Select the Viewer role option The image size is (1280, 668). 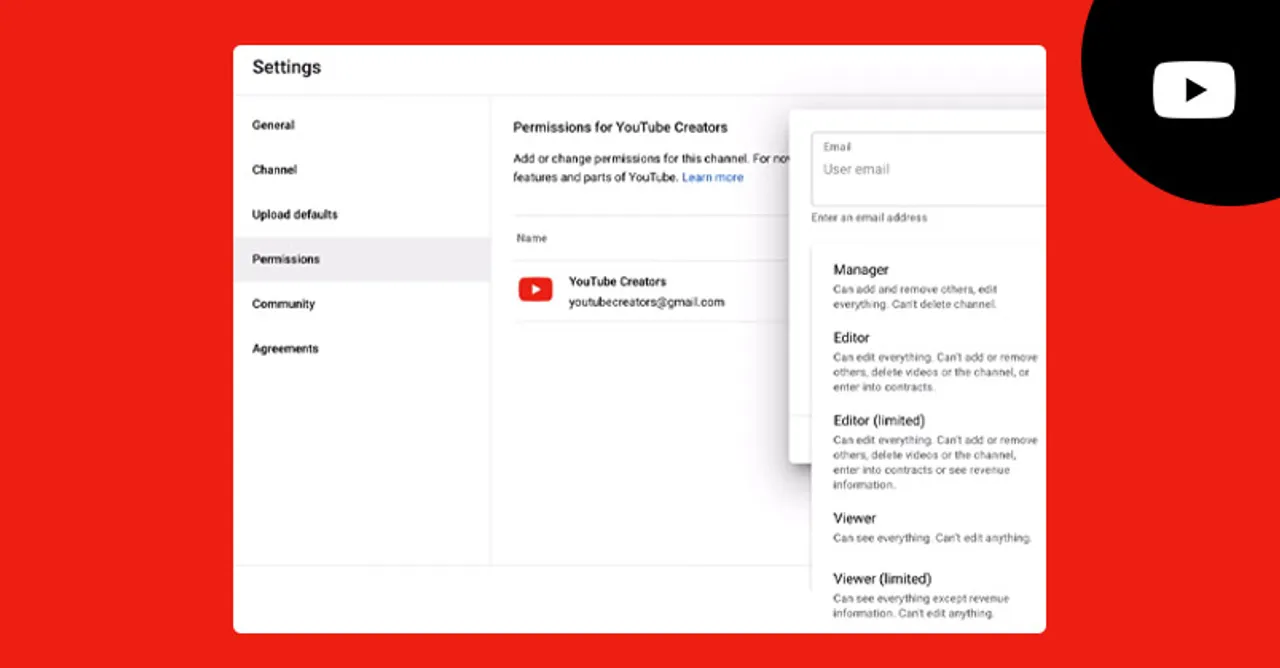[928, 528]
